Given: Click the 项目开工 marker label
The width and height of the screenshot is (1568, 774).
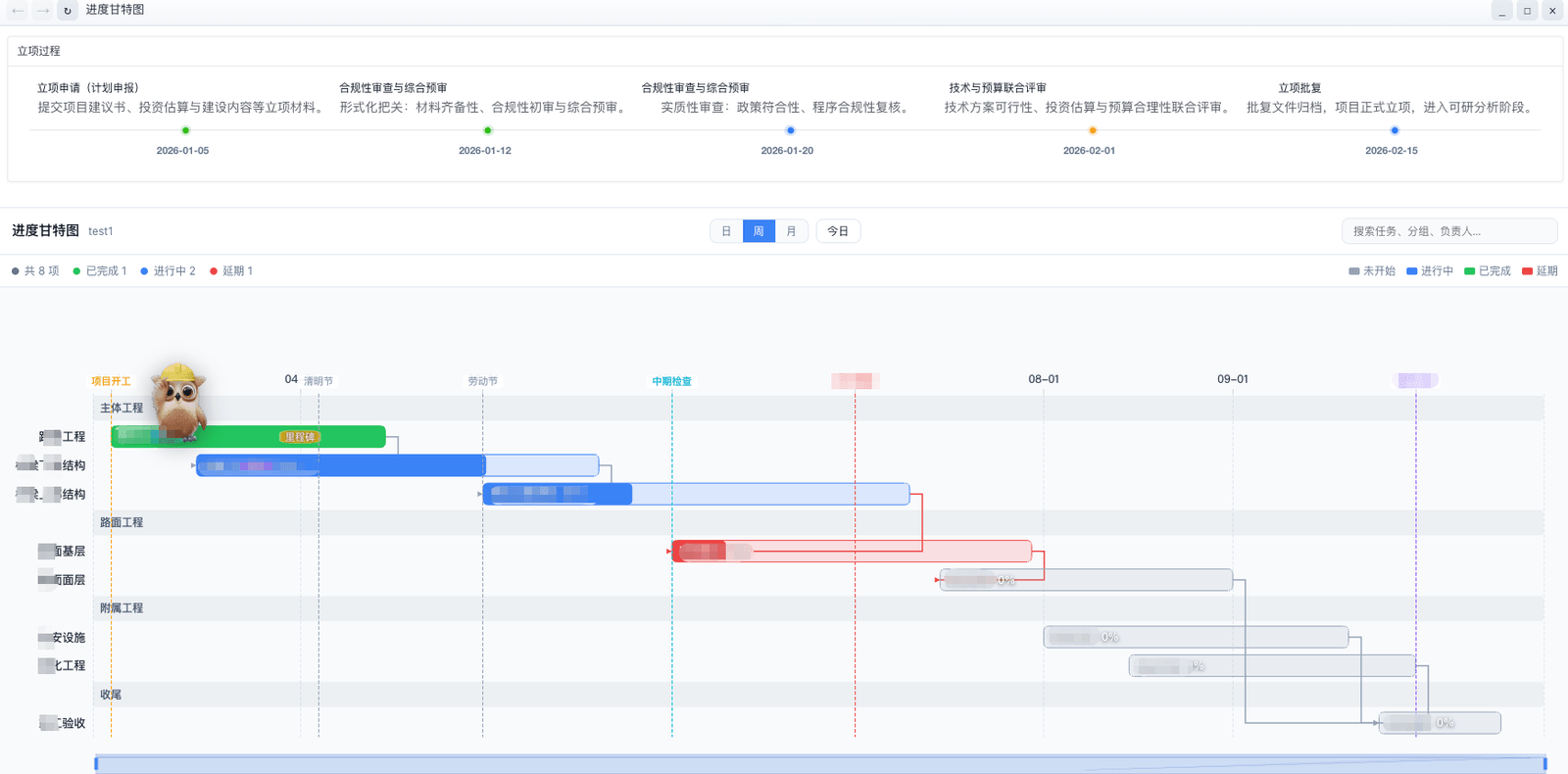Looking at the screenshot, I should tap(111, 381).
